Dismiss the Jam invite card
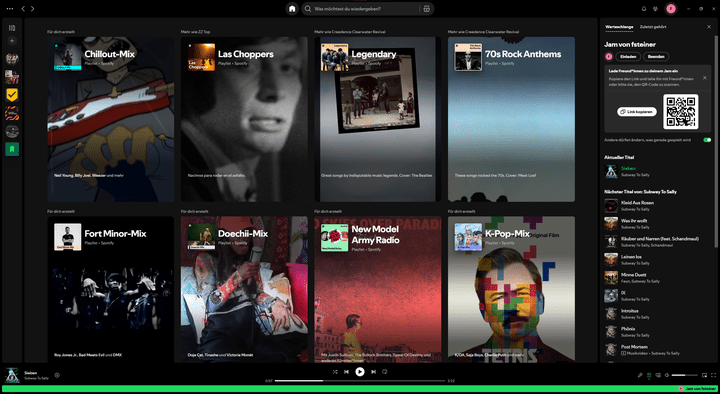 point(704,78)
